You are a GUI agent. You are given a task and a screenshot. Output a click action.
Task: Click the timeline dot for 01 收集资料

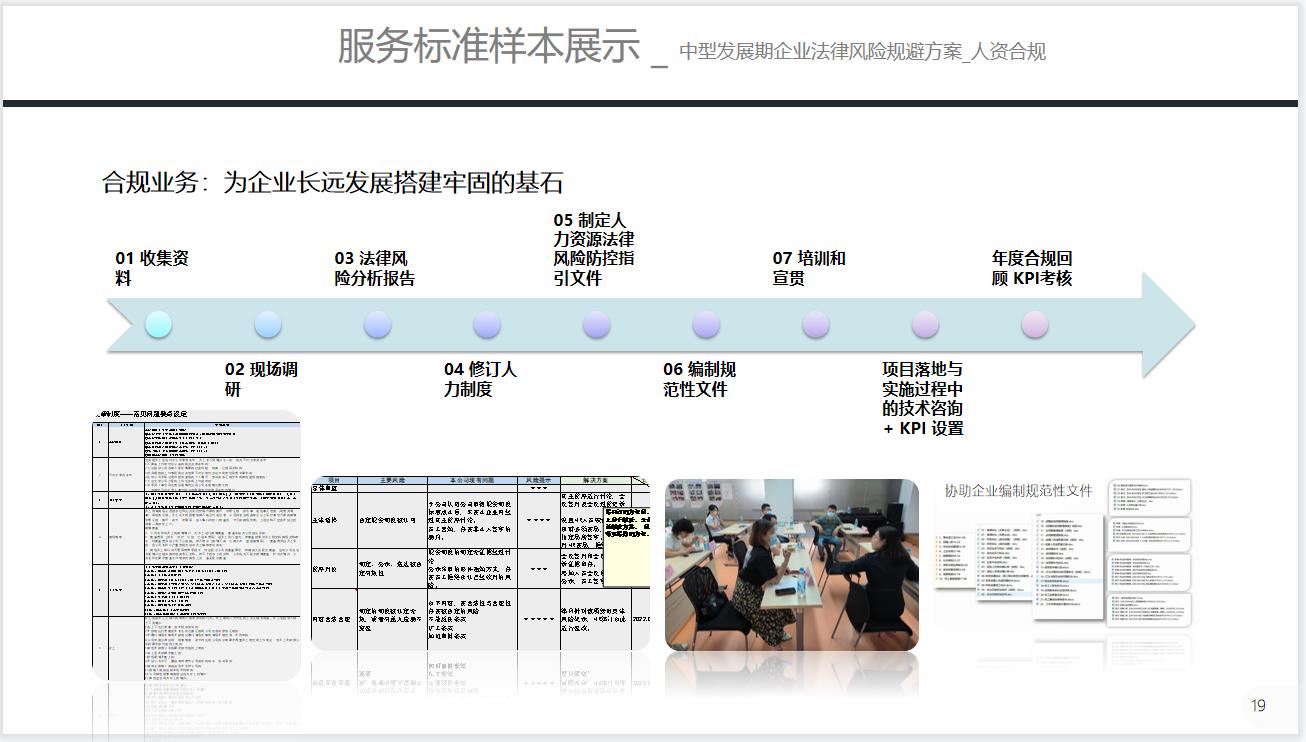coord(158,325)
